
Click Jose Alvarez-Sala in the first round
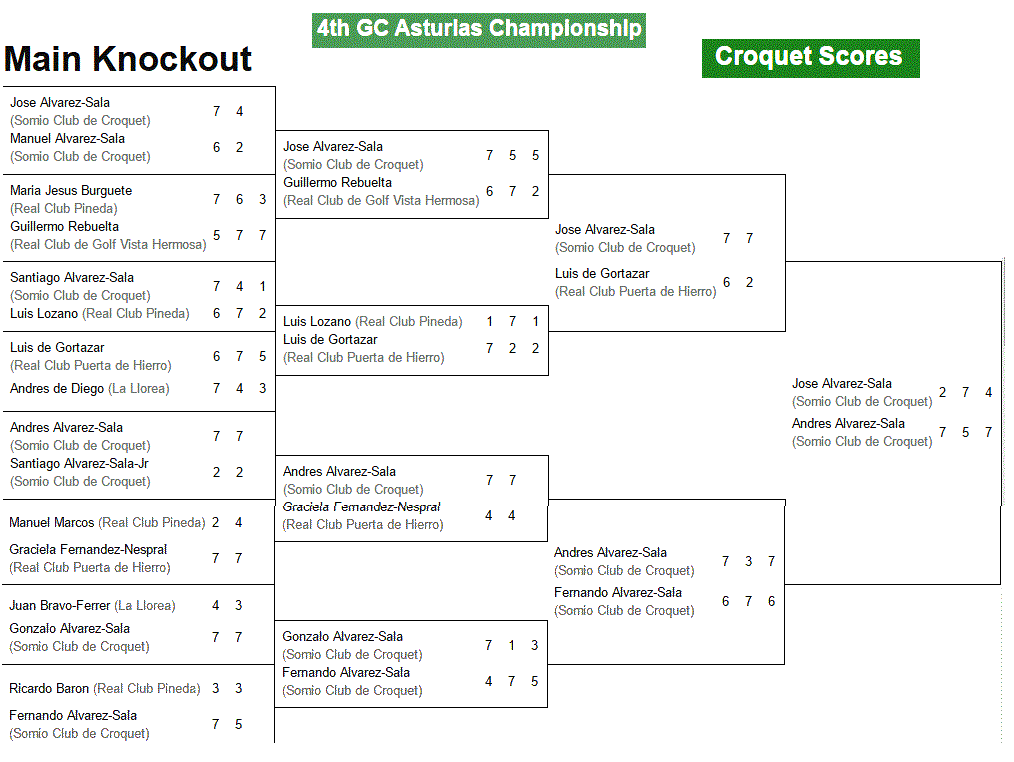pos(60,102)
